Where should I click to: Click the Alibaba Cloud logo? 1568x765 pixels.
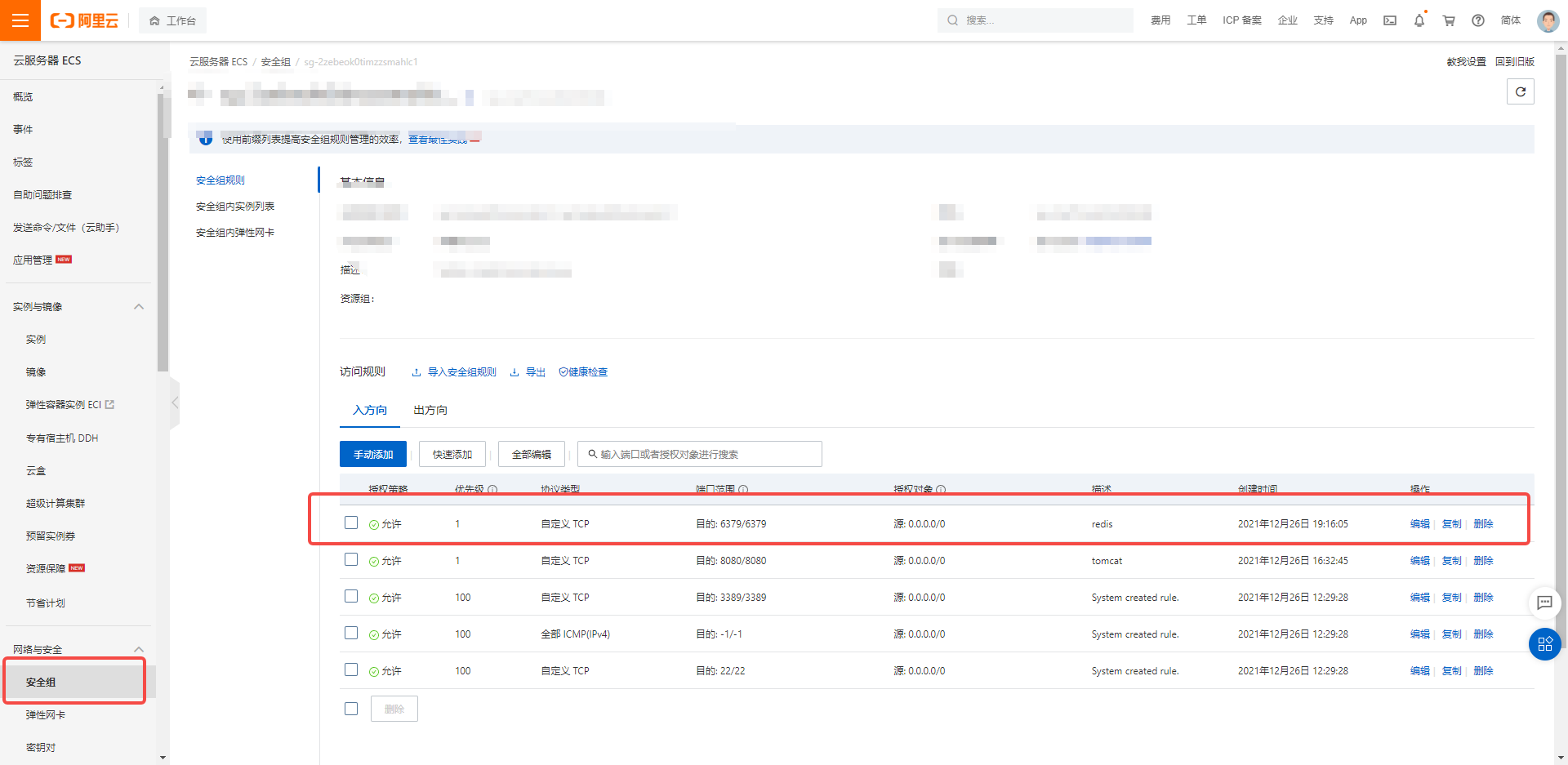pyautogui.click(x=83, y=20)
